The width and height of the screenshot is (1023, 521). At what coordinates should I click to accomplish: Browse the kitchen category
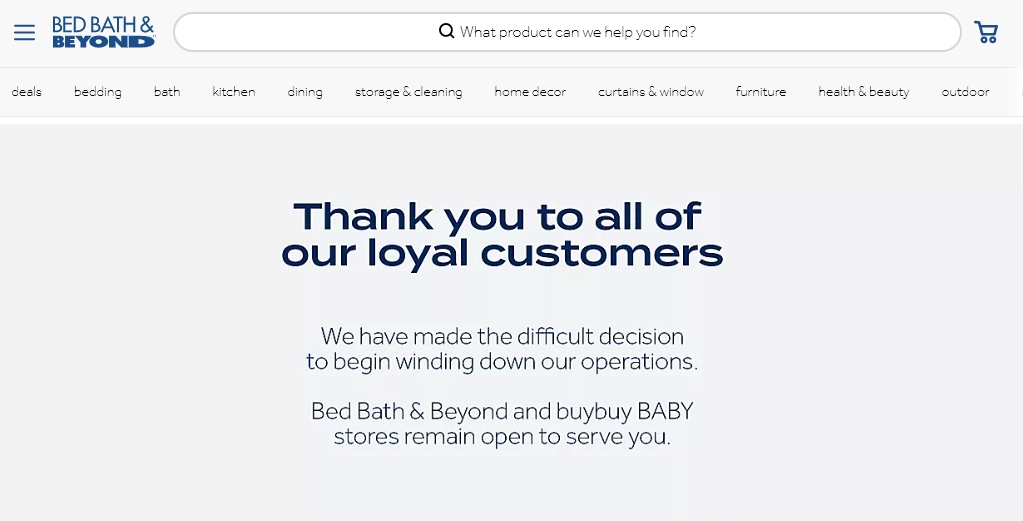(x=234, y=92)
